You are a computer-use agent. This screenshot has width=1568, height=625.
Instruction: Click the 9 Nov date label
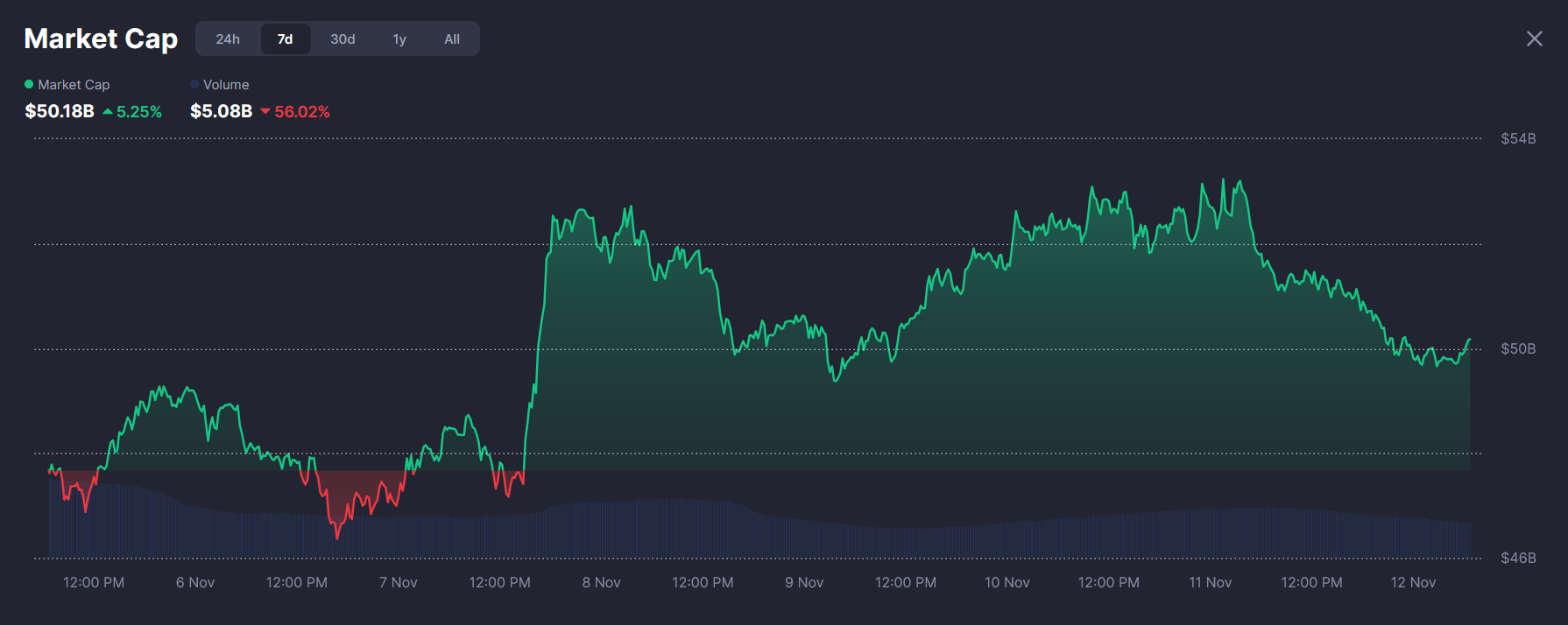(804, 582)
